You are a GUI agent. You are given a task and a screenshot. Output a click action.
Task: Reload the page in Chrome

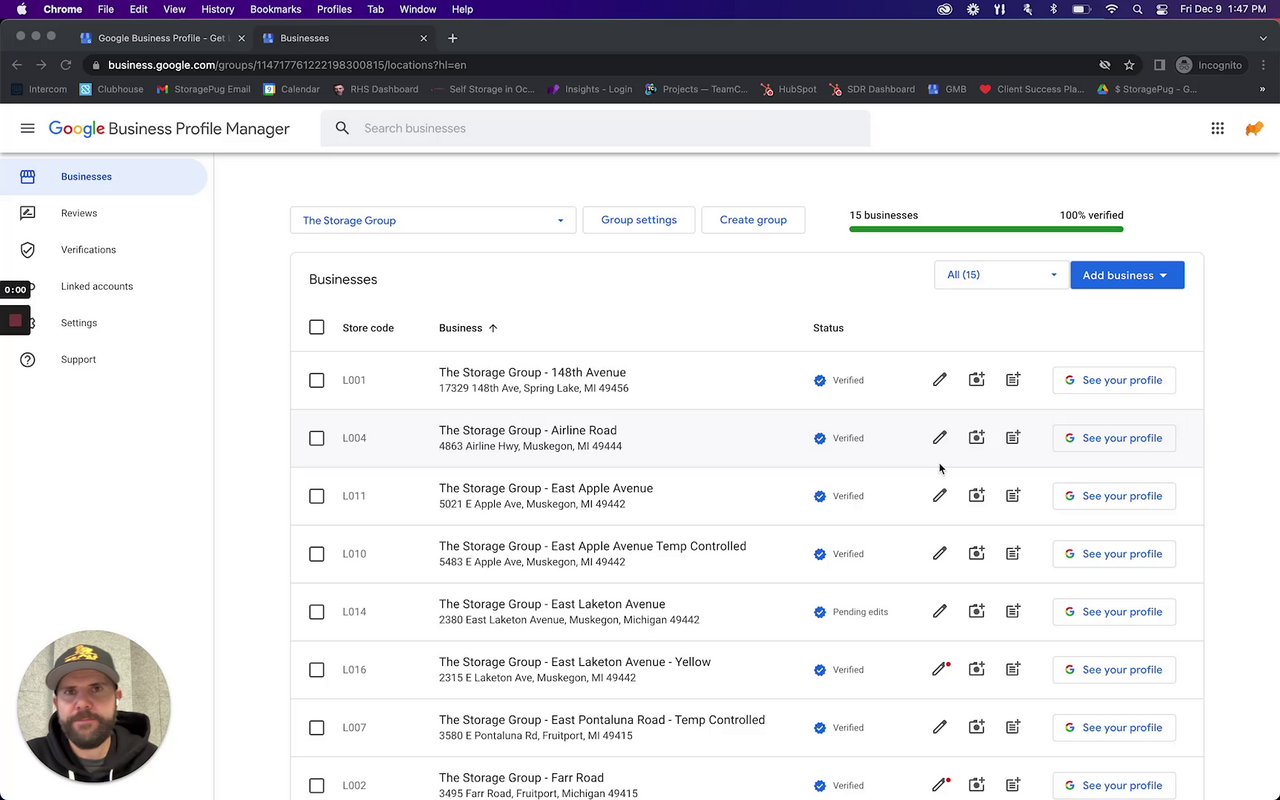tap(66, 65)
